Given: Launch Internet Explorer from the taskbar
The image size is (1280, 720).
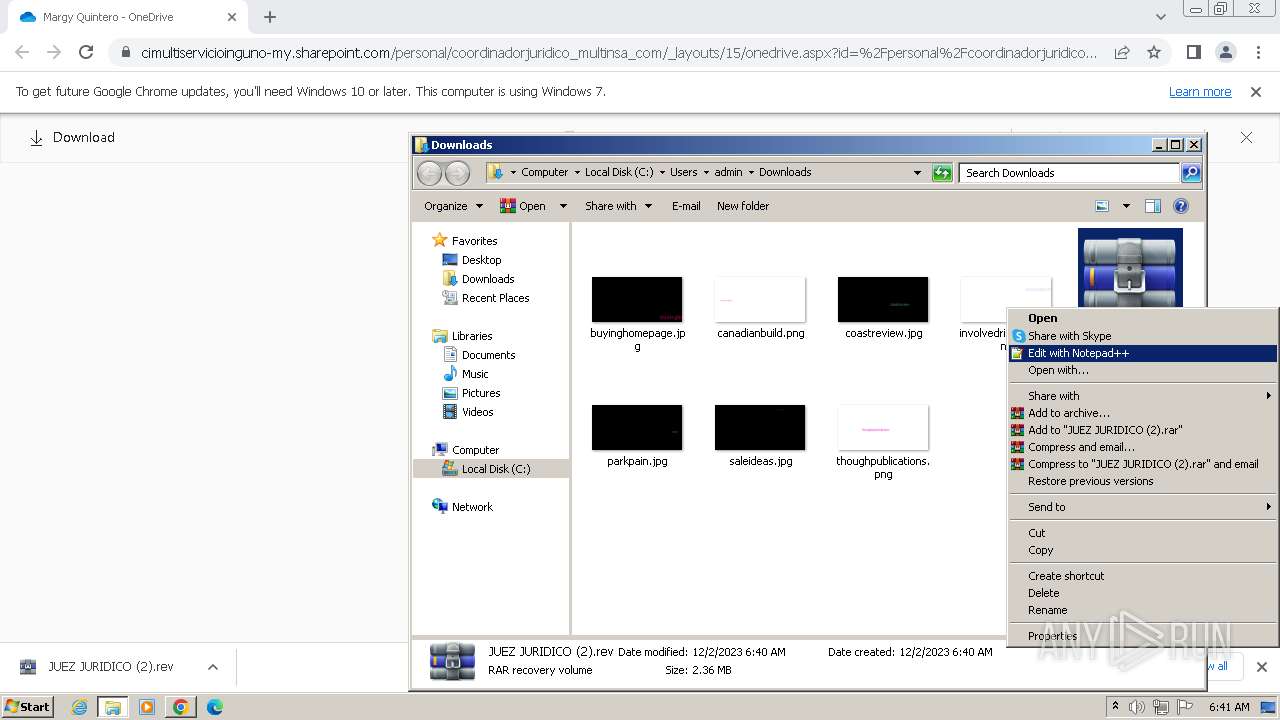Looking at the screenshot, I should 80,707.
